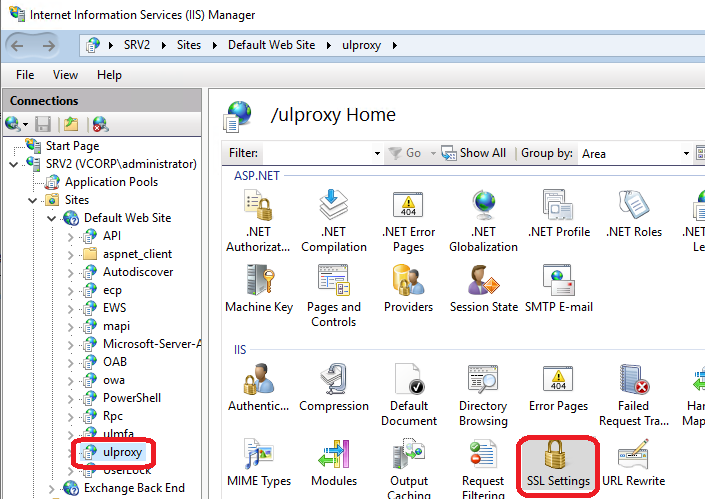
Task: Open the File menu
Action: [x=25, y=75]
